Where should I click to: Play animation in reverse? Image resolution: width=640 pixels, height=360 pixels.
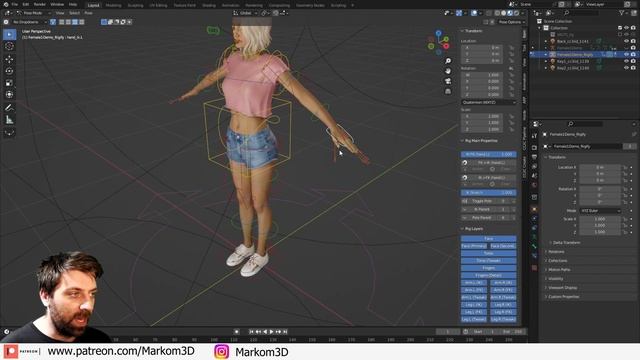[x=265, y=332]
